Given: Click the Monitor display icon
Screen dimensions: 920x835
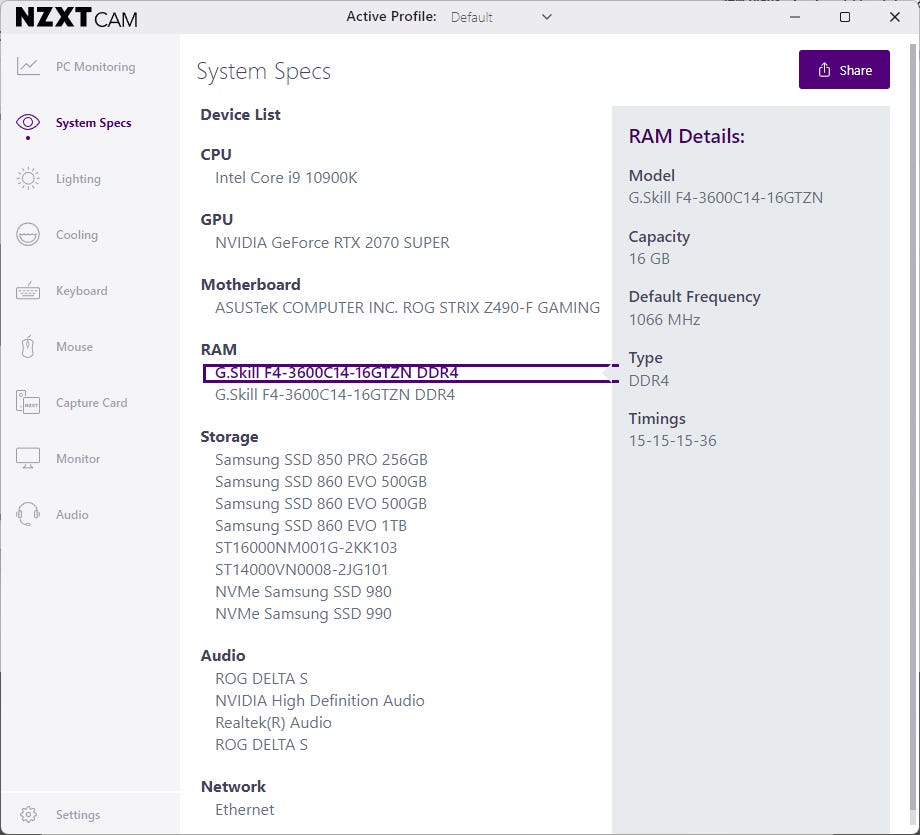Looking at the screenshot, I should (x=28, y=458).
